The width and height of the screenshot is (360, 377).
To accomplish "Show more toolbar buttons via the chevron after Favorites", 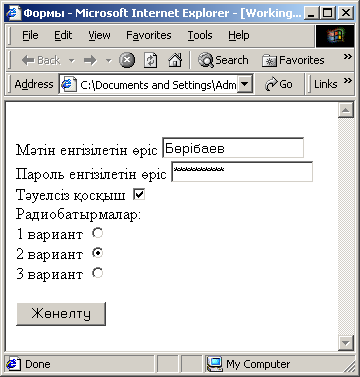I will click(x=348, y=56).
